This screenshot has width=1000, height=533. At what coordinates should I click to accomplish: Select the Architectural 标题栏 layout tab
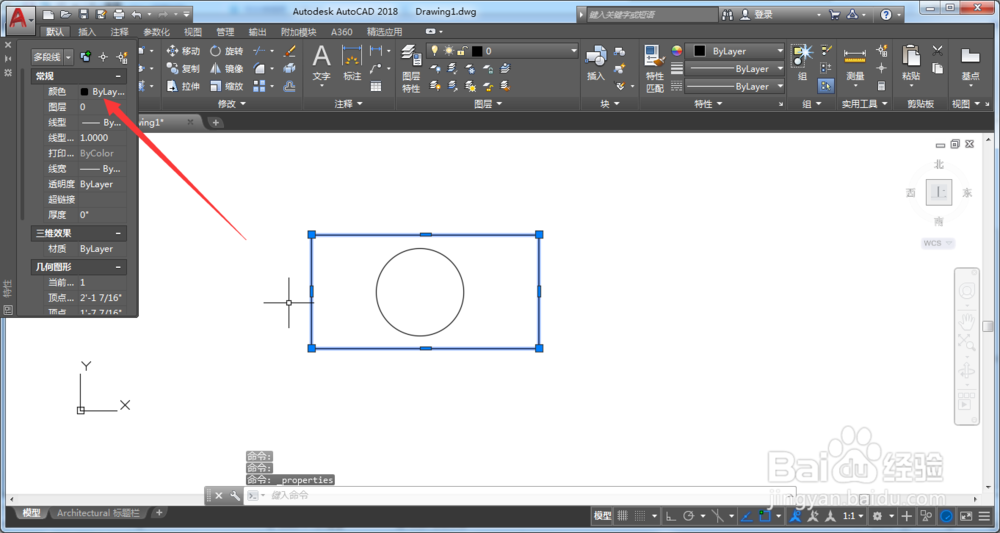coord(98,513)
